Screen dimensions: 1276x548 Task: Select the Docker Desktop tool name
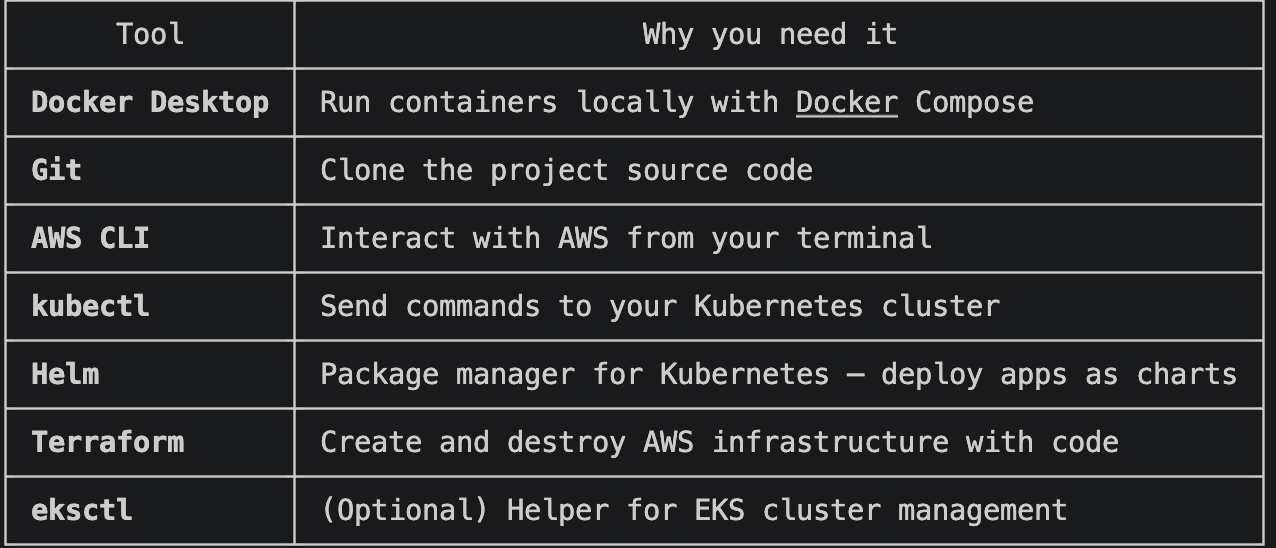(x=150, y=102)
